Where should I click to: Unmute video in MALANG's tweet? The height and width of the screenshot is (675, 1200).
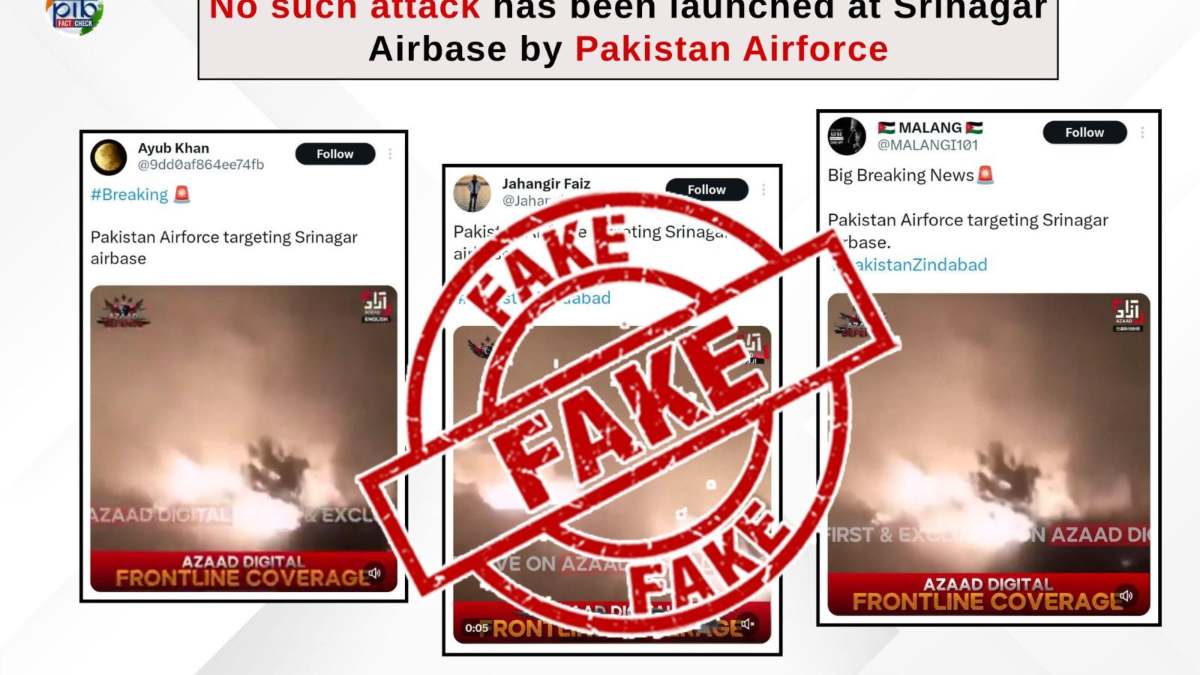(x=1126, y=596)
